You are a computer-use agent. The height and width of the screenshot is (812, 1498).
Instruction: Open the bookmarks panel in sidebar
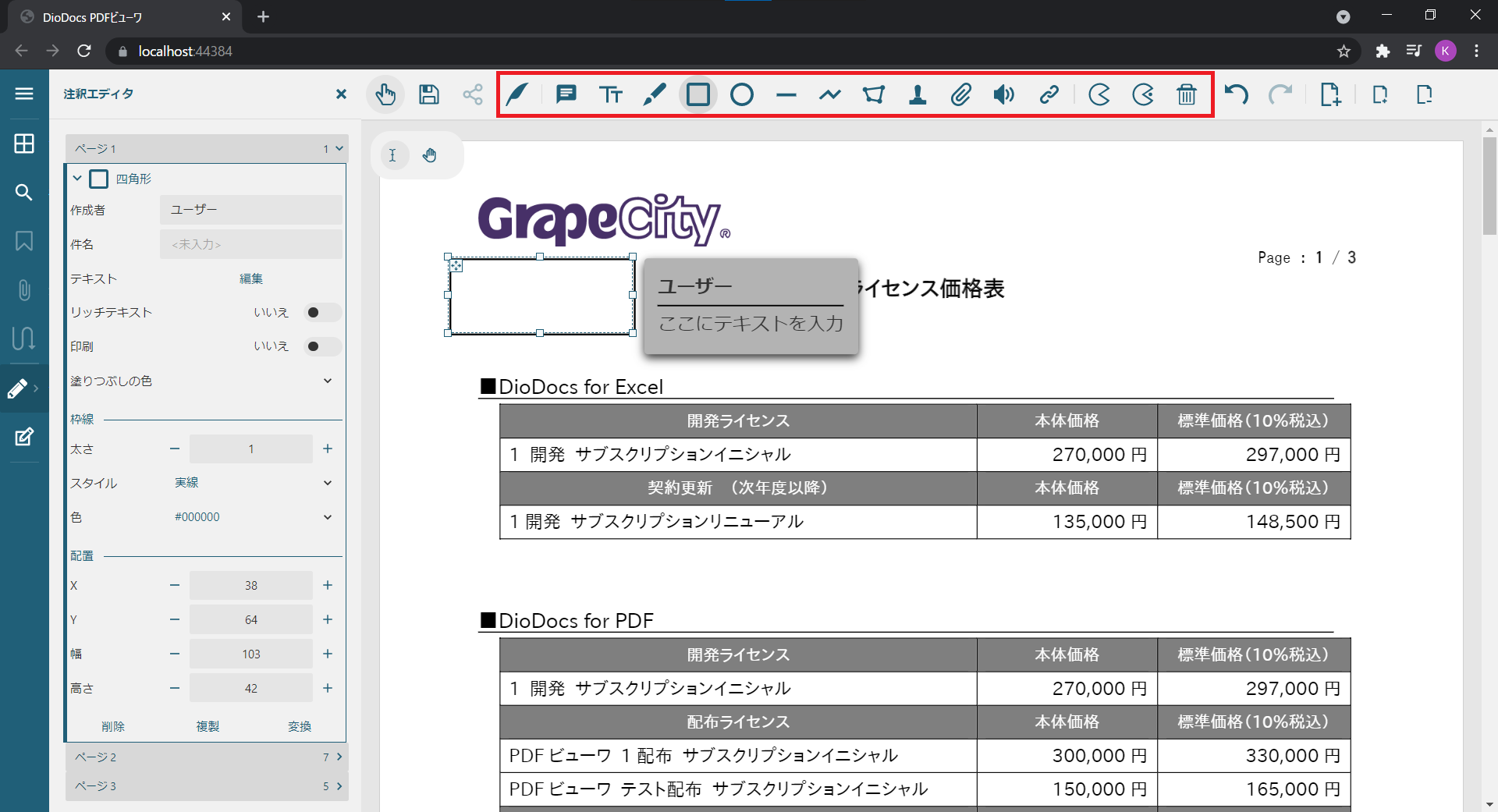(x=24, y=241)
